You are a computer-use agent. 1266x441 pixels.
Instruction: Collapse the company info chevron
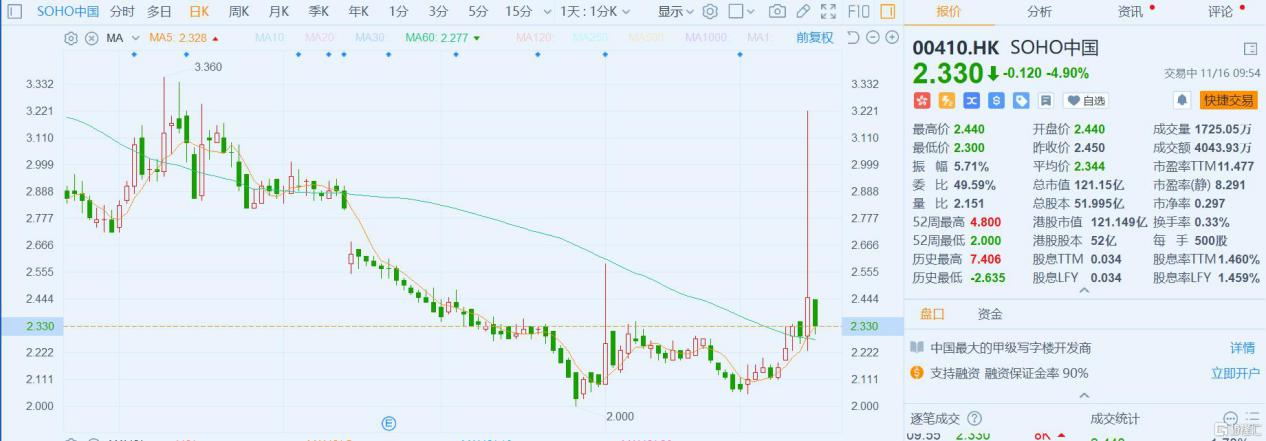tap(1084, 395)
